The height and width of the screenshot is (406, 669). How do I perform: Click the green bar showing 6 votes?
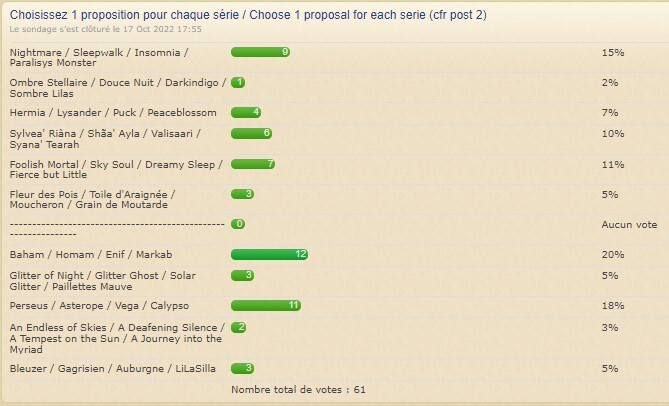(x=251, y=133)
